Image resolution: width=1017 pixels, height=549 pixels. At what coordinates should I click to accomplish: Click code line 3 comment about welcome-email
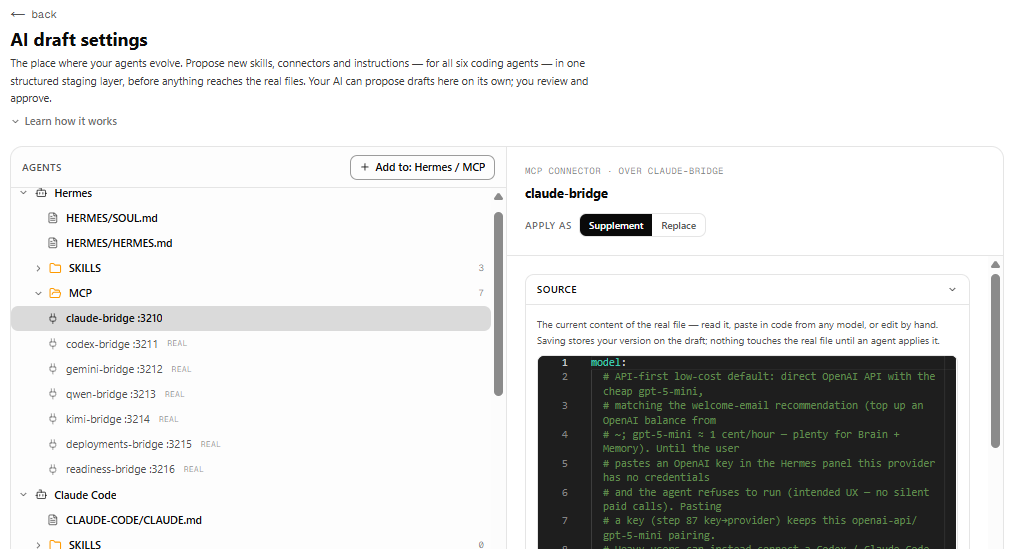point(763,413)
